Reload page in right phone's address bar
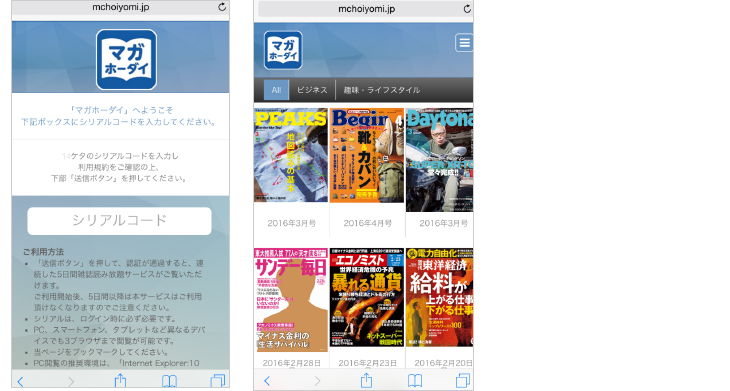The height and width of the screenshot is (391, 730). [x=467, y=8]
